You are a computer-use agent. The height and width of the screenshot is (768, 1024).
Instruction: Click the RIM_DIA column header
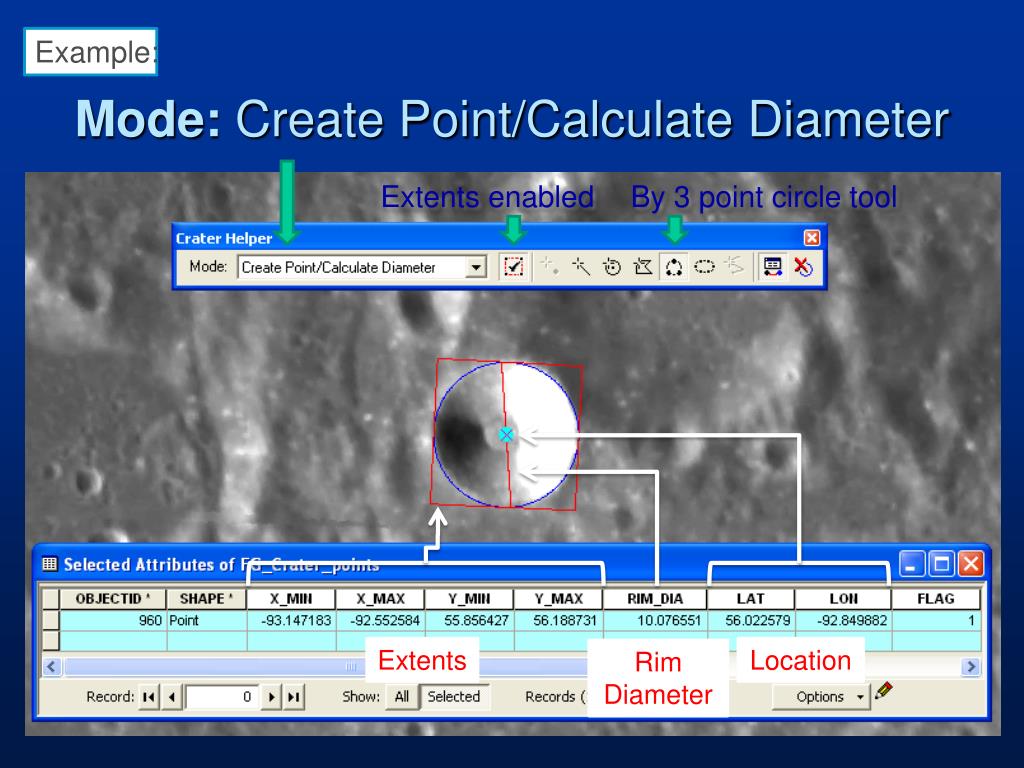click(x=655, y=599)
